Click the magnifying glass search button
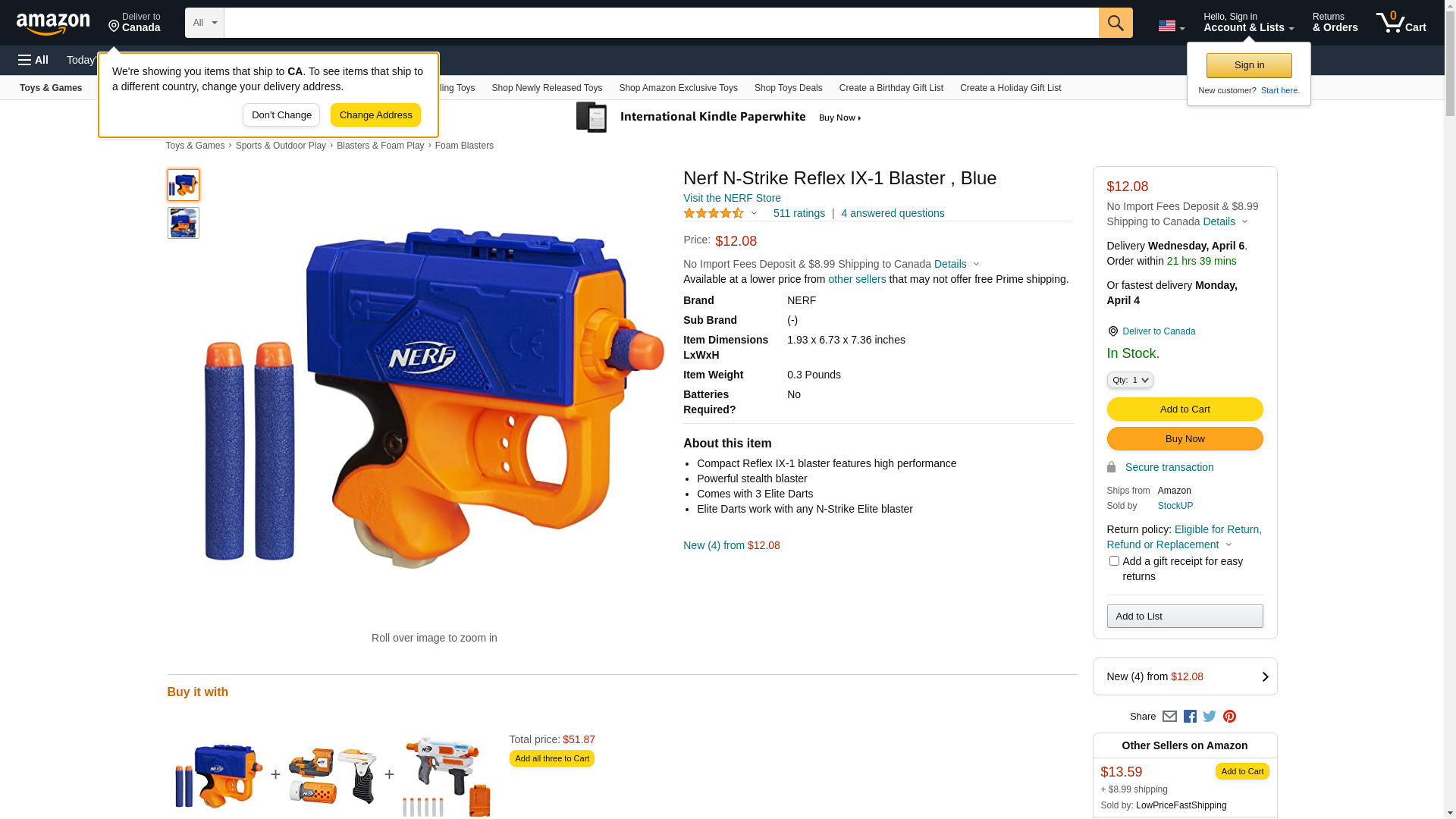Screen dimensions: 1456x819 (1116, 23)
